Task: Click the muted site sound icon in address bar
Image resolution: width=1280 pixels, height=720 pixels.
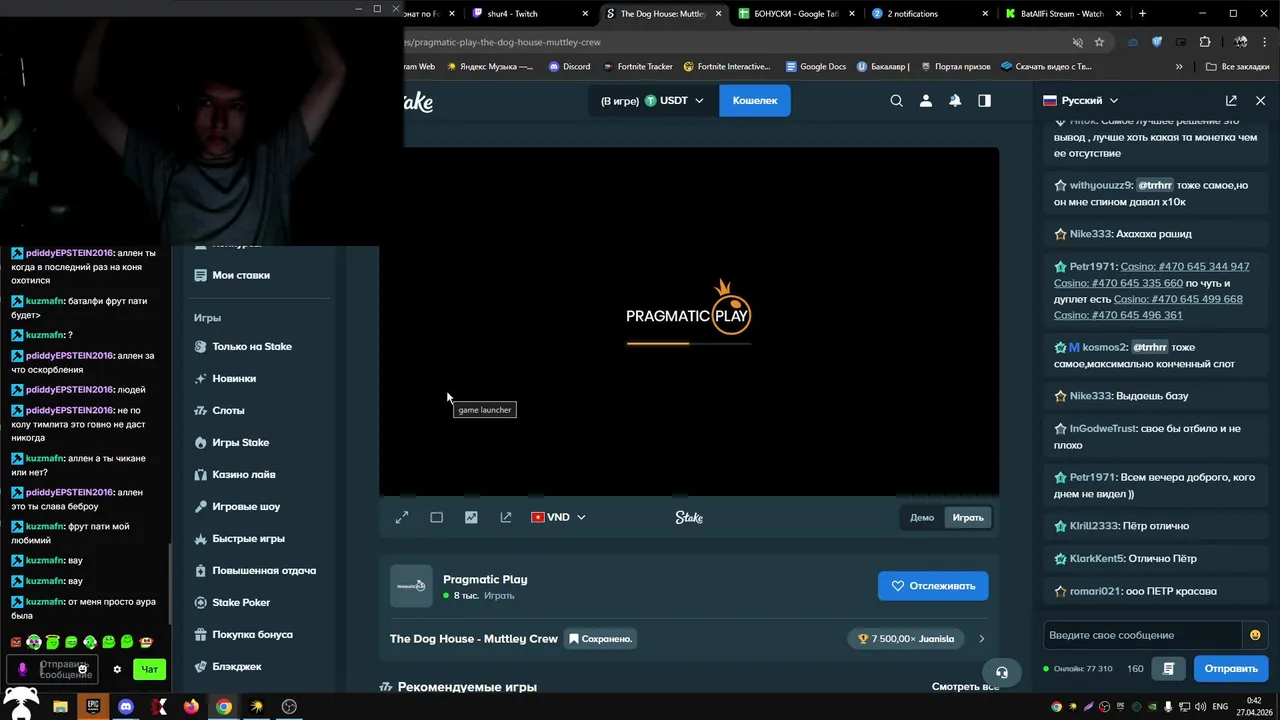Action: (x=1077, y=42)
